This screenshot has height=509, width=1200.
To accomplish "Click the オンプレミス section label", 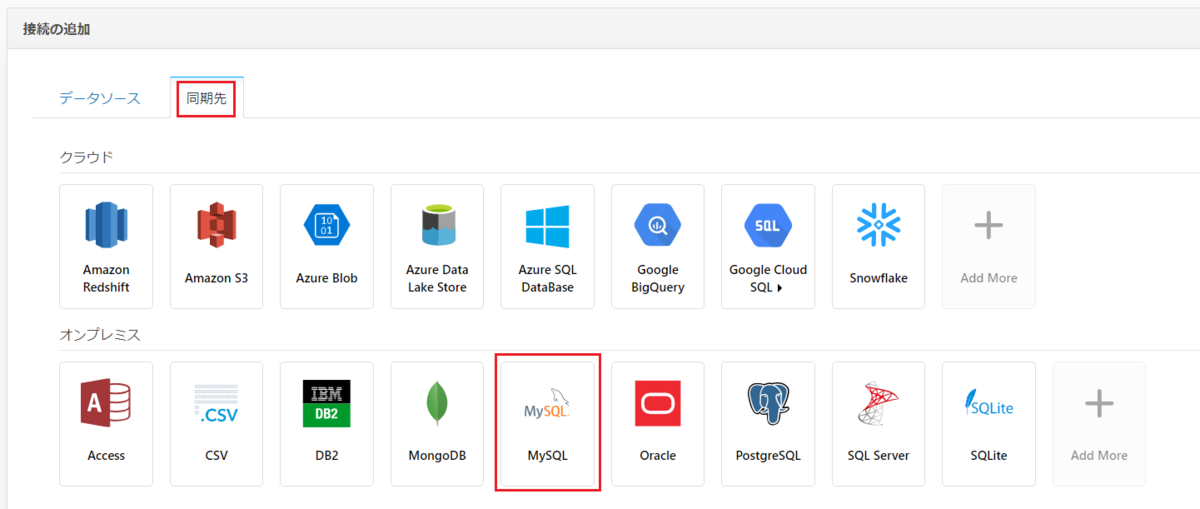I will (x=100, y=334).
